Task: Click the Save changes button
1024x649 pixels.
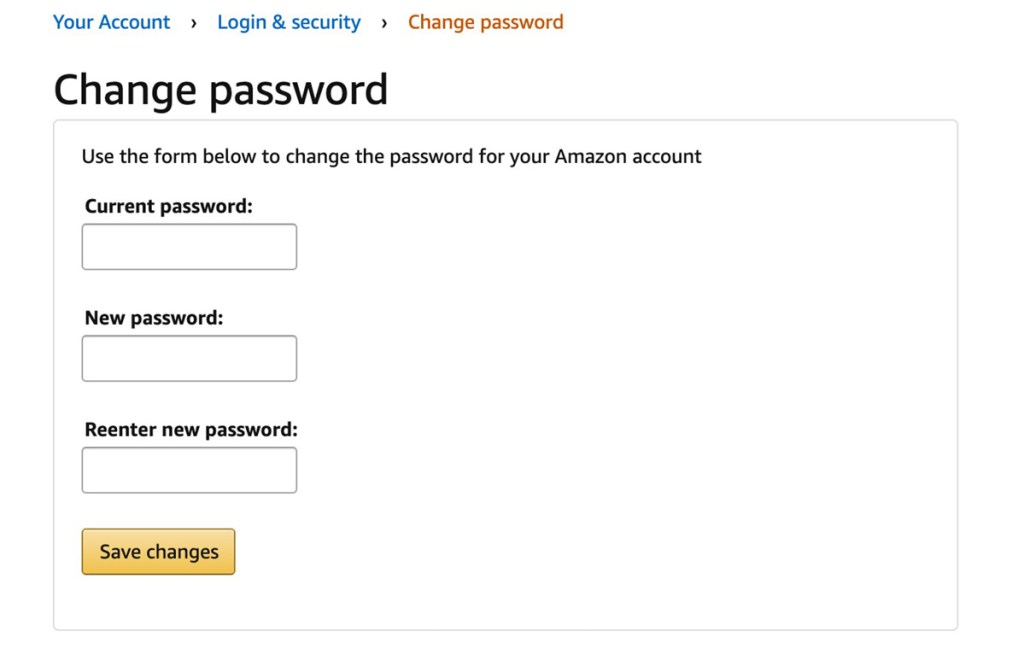Action: click(157, 551)
